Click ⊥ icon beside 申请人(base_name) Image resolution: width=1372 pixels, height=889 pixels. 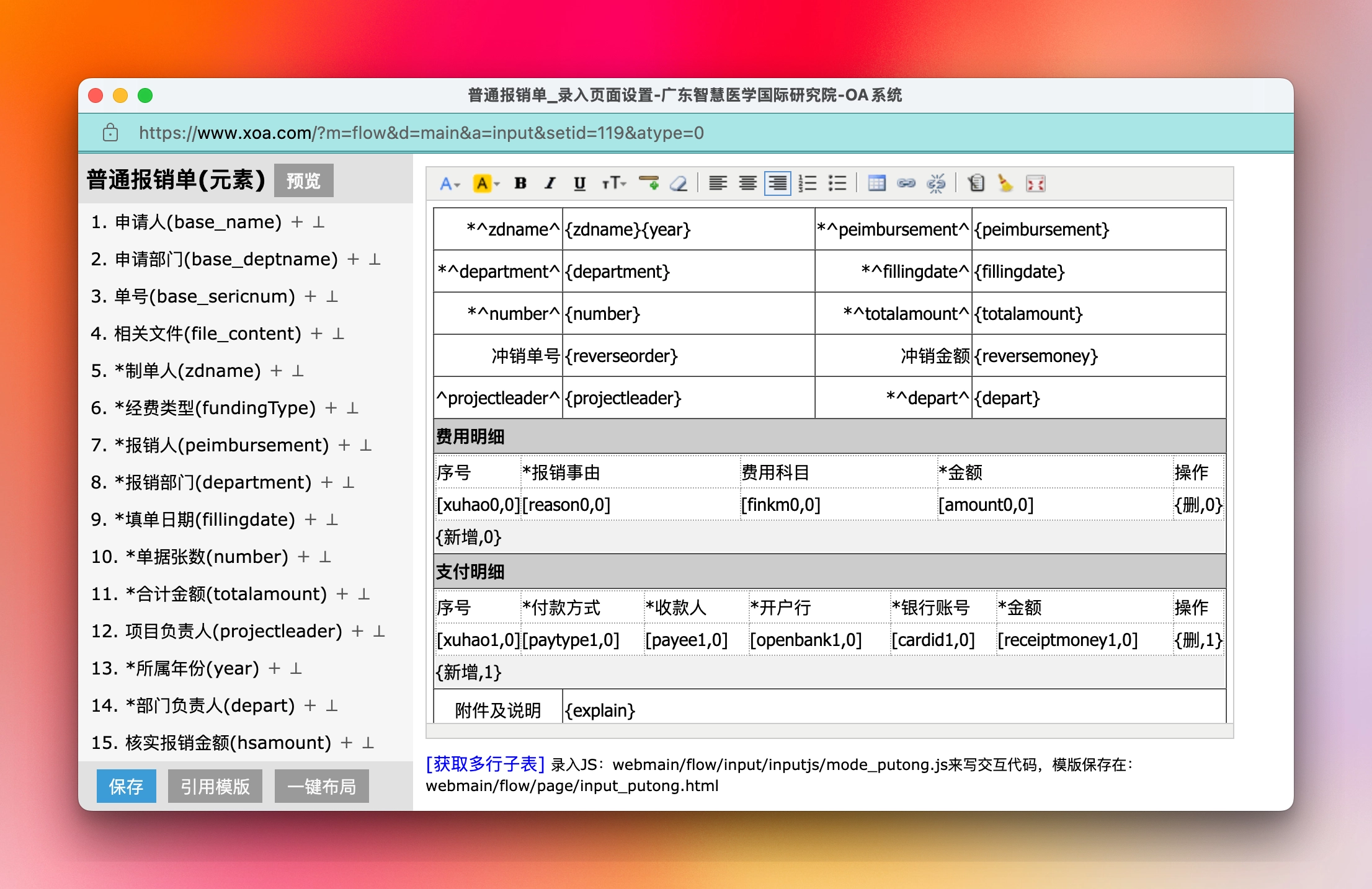pos(319,222)
